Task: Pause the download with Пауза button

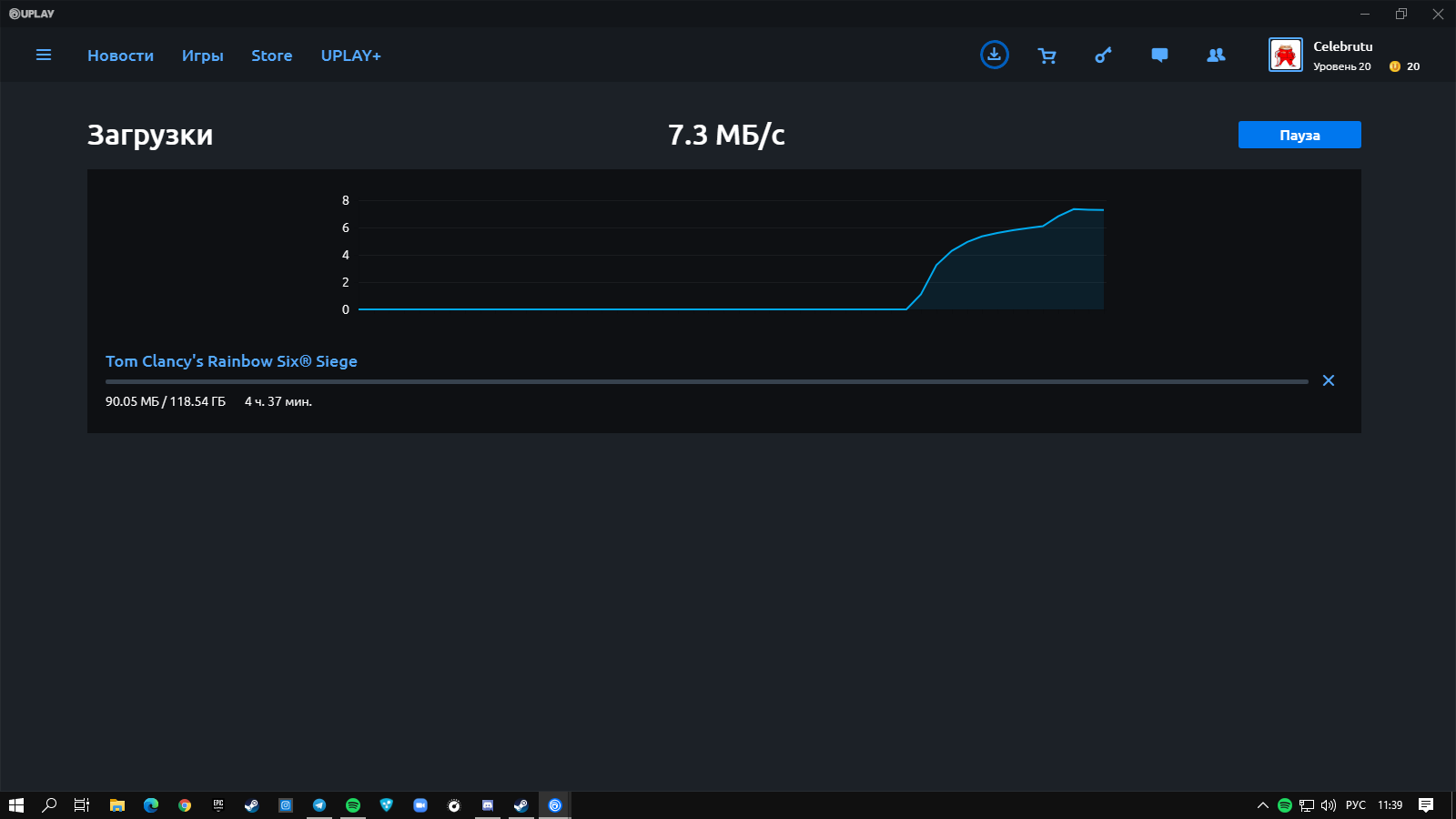Action: [1299, 135]
